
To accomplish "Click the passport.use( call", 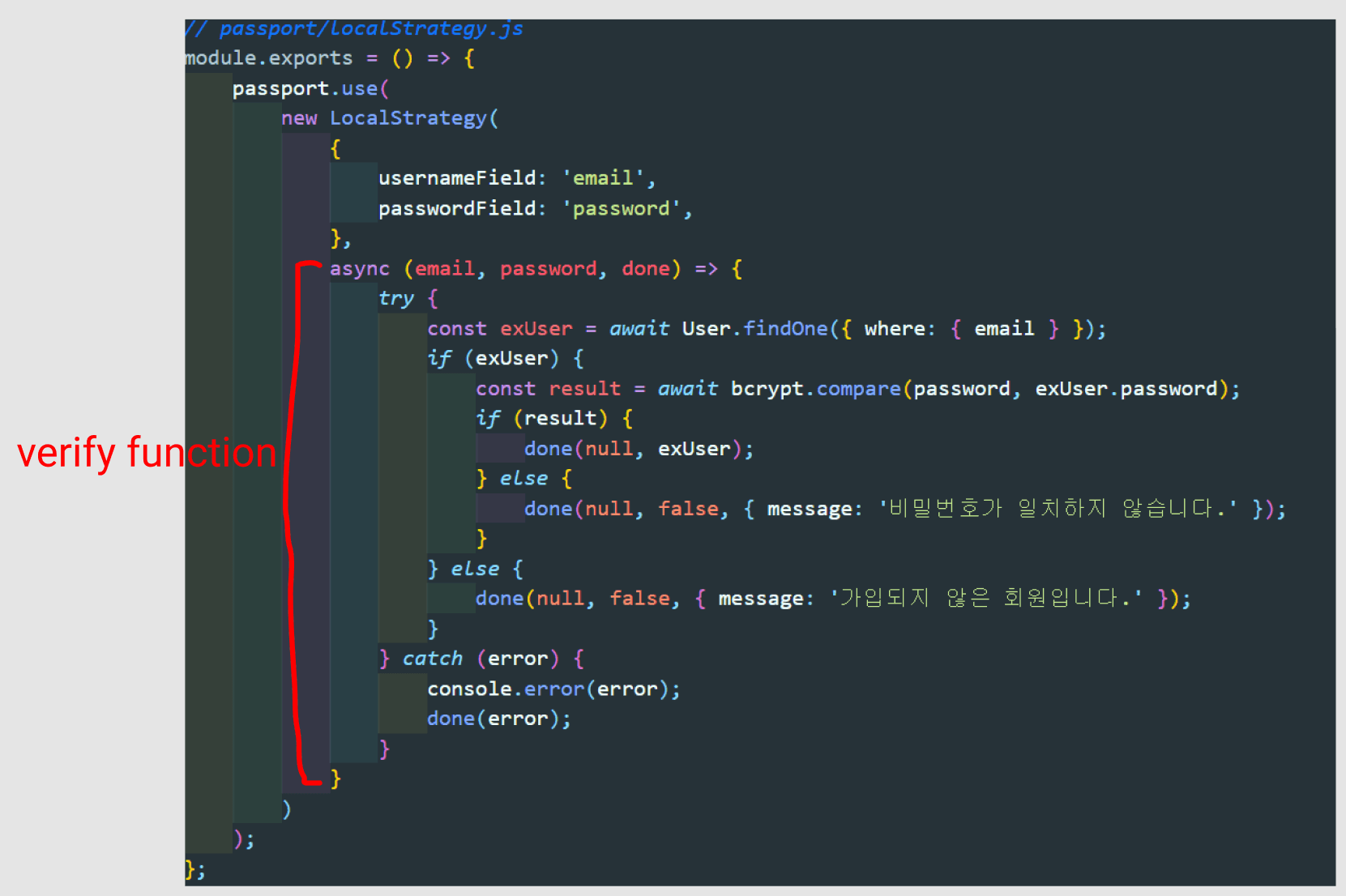I will (x=310, y=89).
